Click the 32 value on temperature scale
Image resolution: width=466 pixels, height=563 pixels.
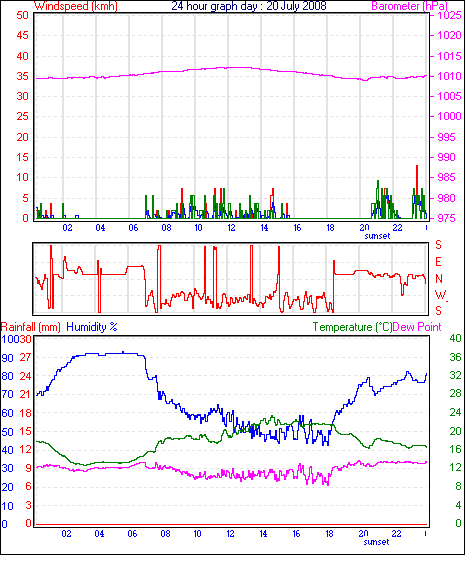tap(455, 375)
